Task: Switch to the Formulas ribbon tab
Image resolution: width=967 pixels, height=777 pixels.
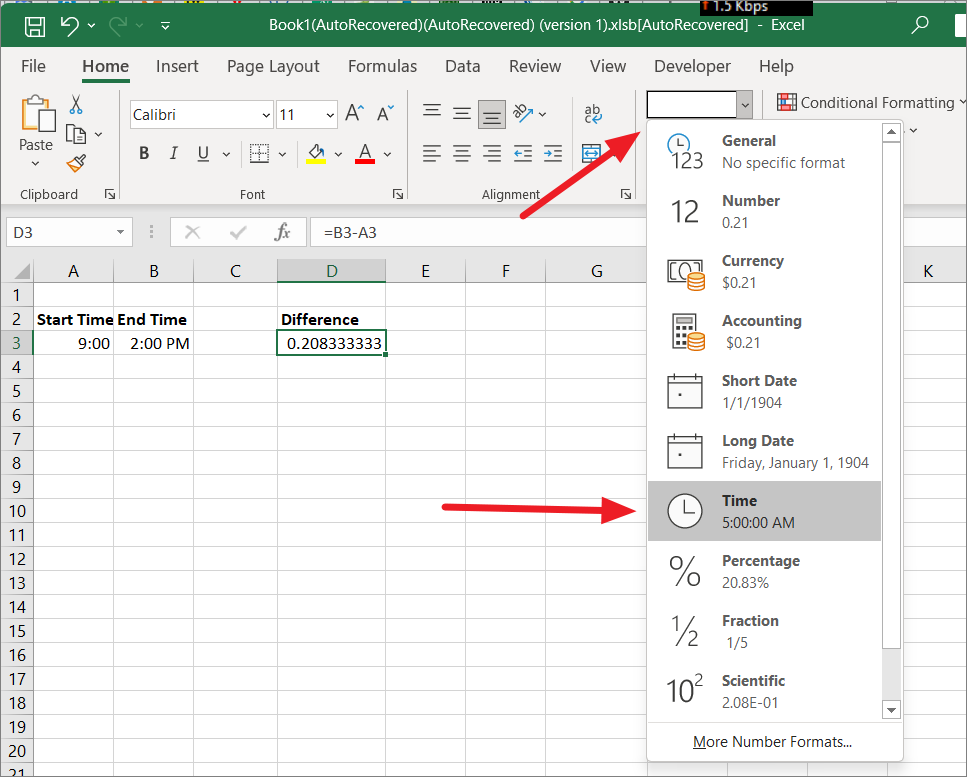Action: (x=382, y=66)
